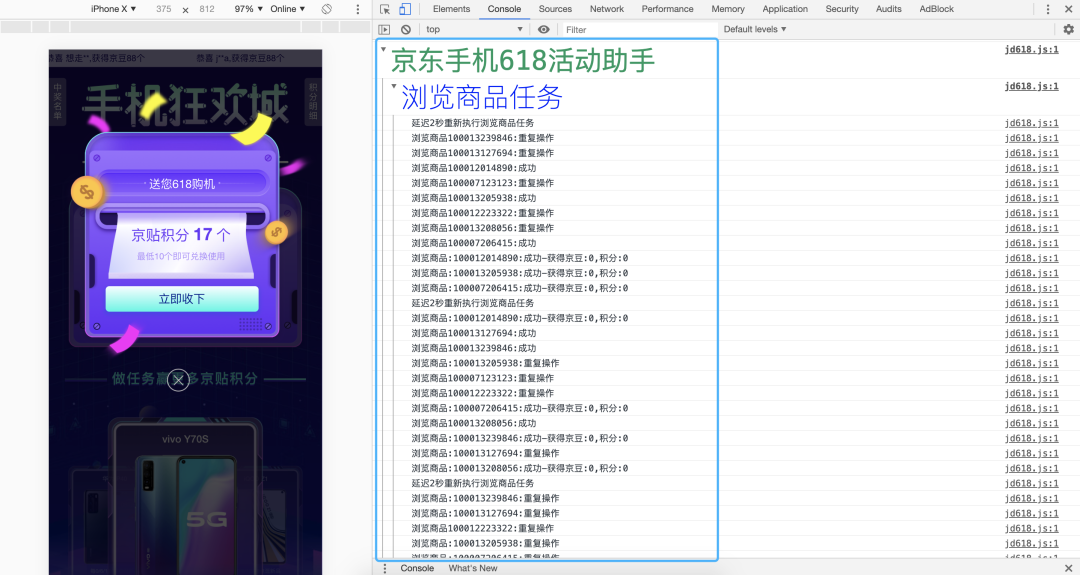Screen dimensions: 1080x575
Task: Close the 京贴积分 popup with circle X
Action: pyautogui.click(x=178, y=379)
